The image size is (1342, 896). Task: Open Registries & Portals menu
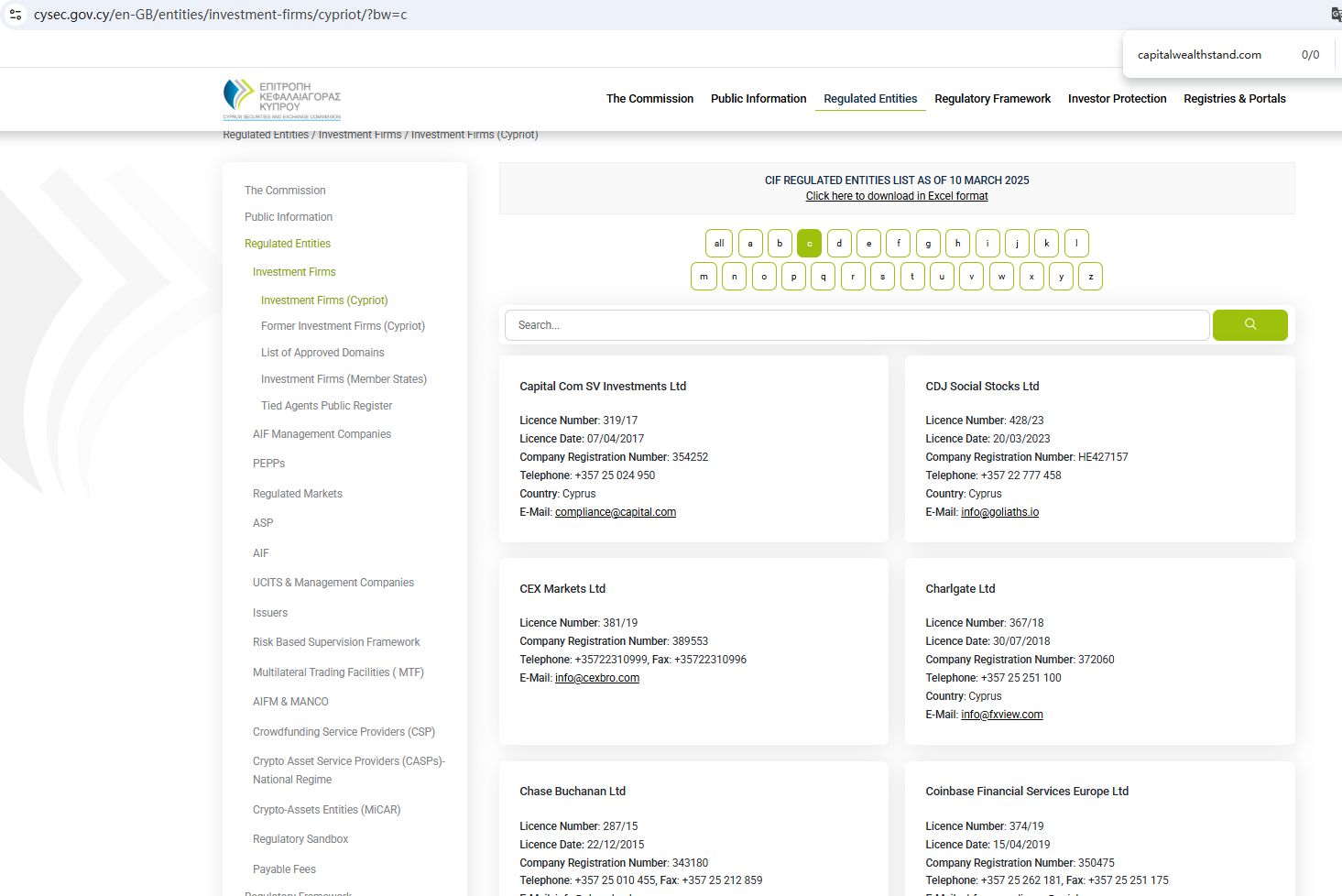(1234, 99)
